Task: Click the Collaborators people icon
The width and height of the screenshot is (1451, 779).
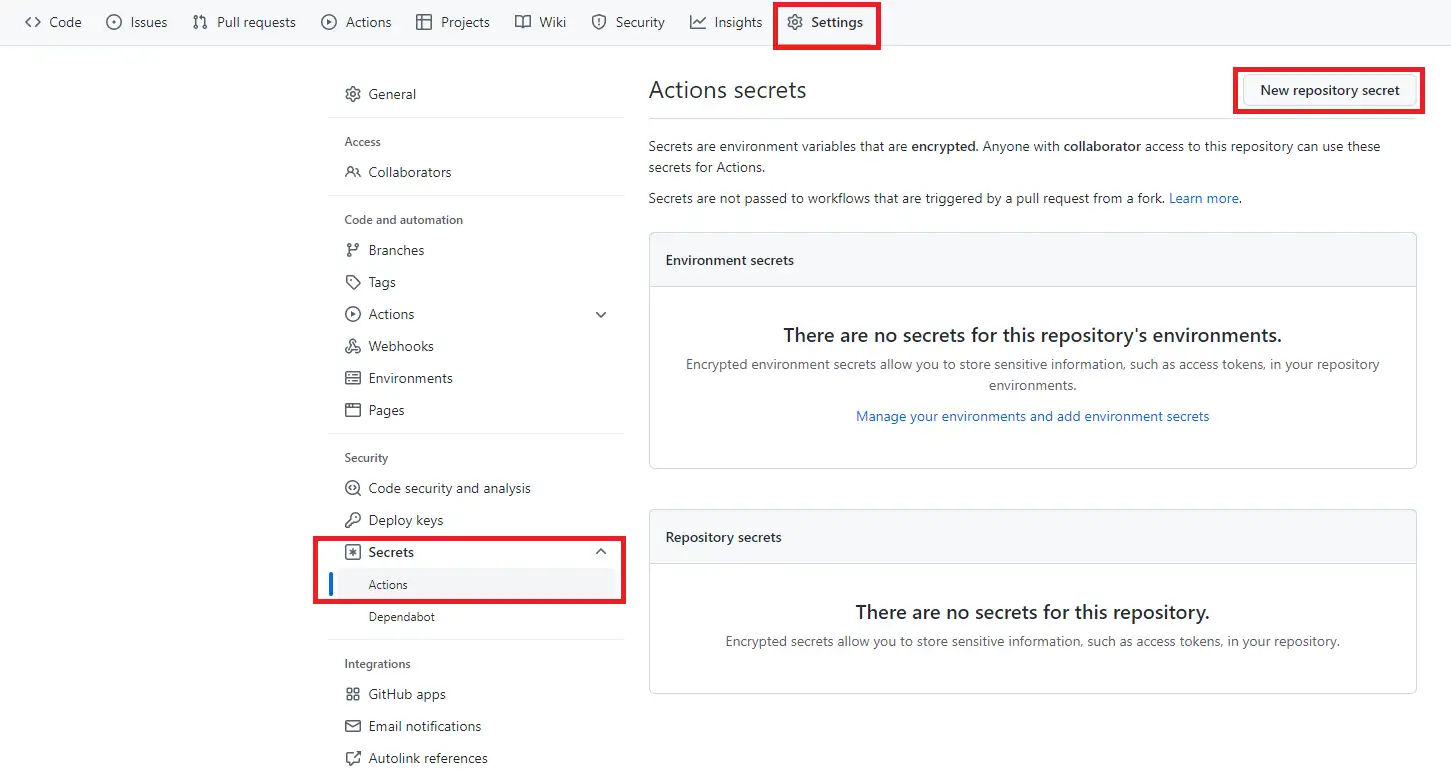Action: coord(352,172)
